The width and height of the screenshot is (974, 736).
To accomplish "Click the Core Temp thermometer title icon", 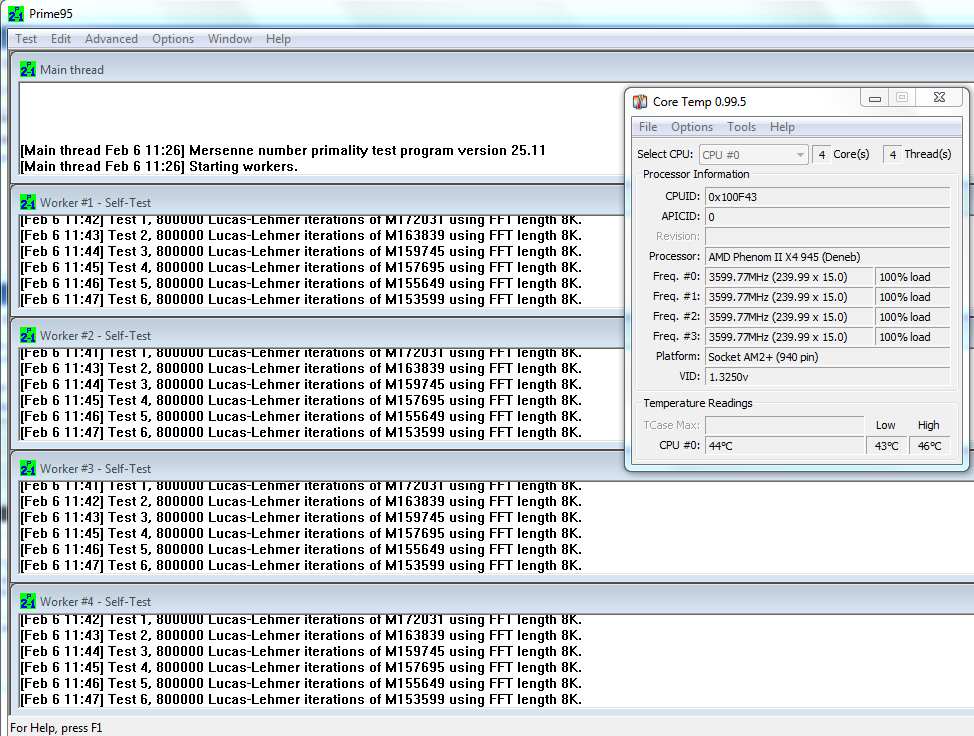I will point(640,101).
